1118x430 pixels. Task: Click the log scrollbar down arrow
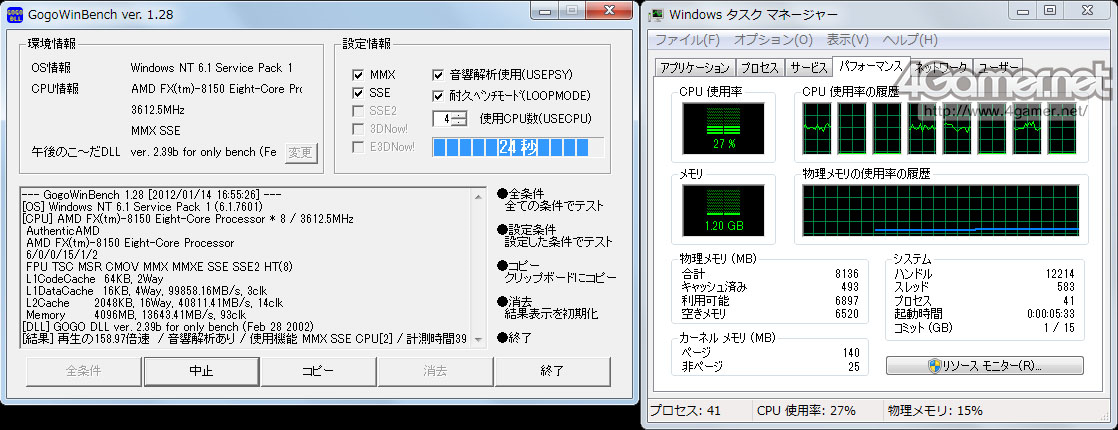point(478,339)
